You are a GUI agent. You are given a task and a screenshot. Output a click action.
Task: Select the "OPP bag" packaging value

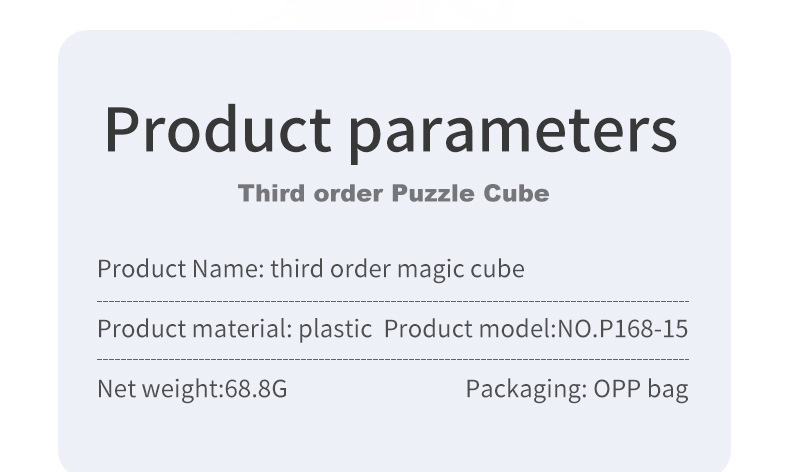click(641, 389)
